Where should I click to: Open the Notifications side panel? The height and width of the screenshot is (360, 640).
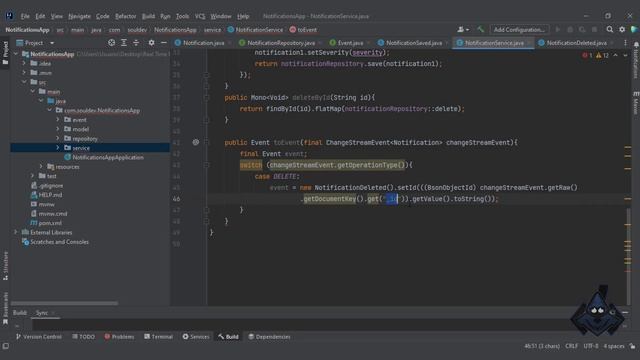pos(636,60)
